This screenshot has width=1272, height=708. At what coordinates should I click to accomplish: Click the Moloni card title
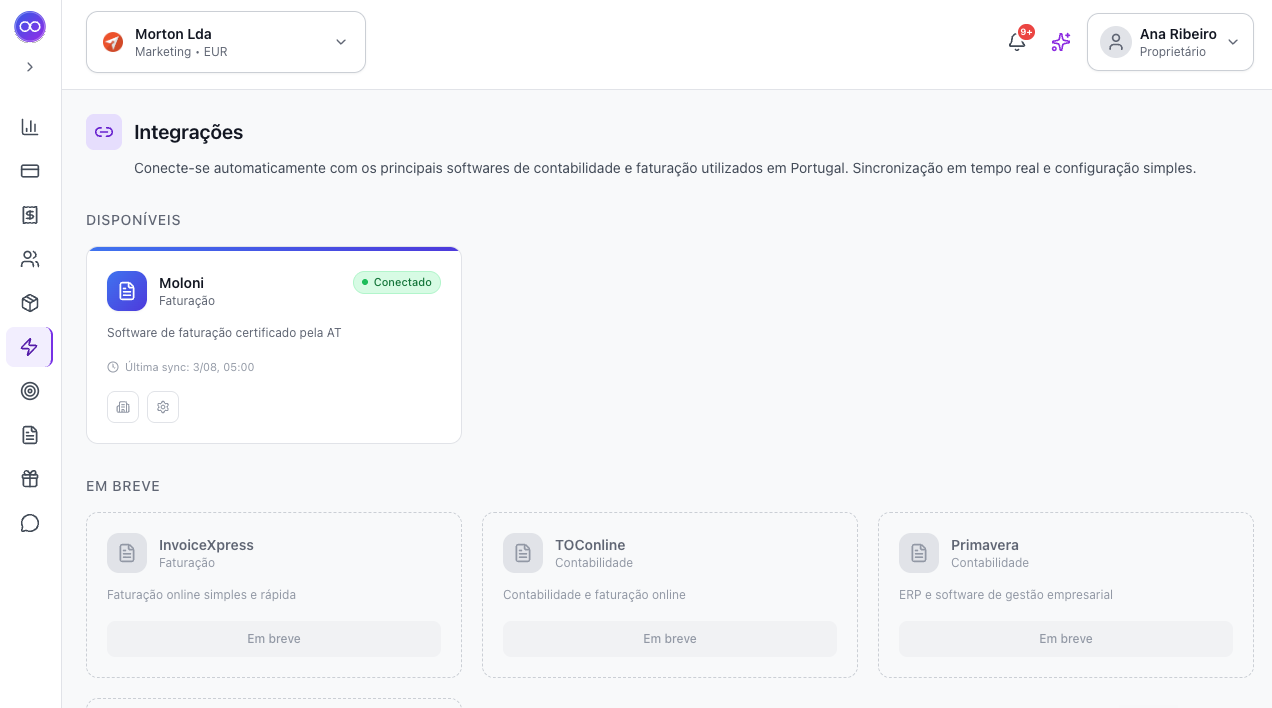pyautogui.click(x=181, y=283)
